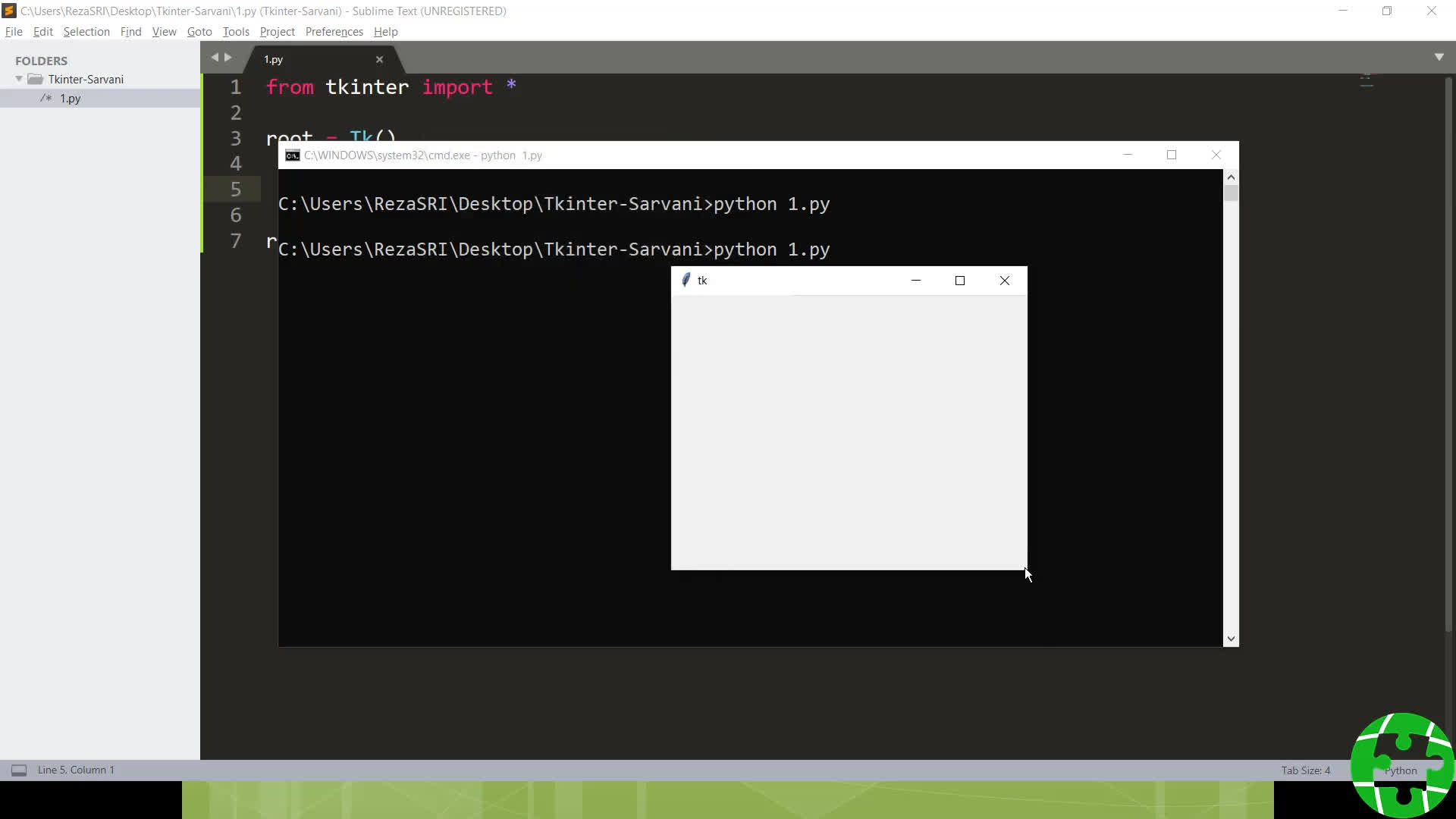The width and height of the screenshot is (1456, 819).
Task: Click the cmd.exe icon in console title bar
Action: tap(292, 155)
